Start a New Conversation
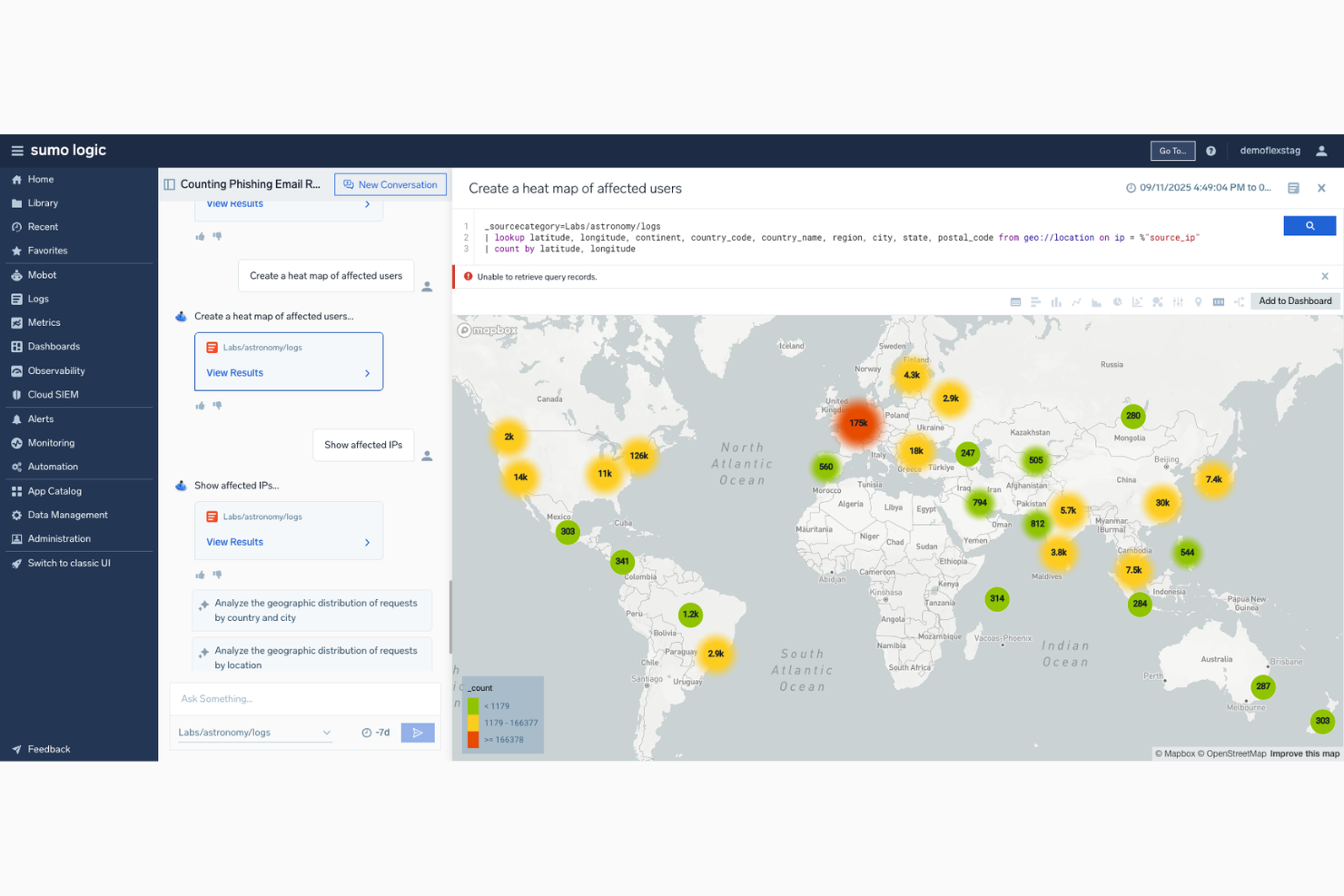This screenshot has height=896, width=1344. [390, 184]
